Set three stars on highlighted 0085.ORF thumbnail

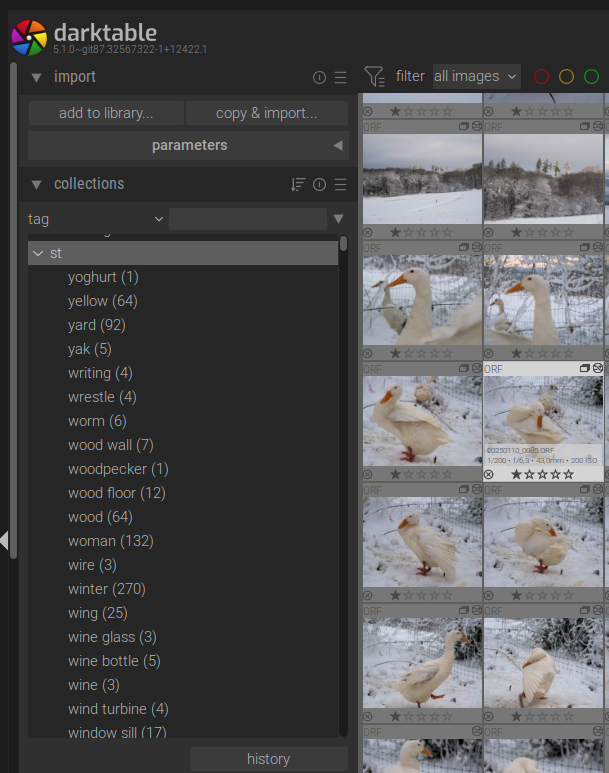(542, 474)
